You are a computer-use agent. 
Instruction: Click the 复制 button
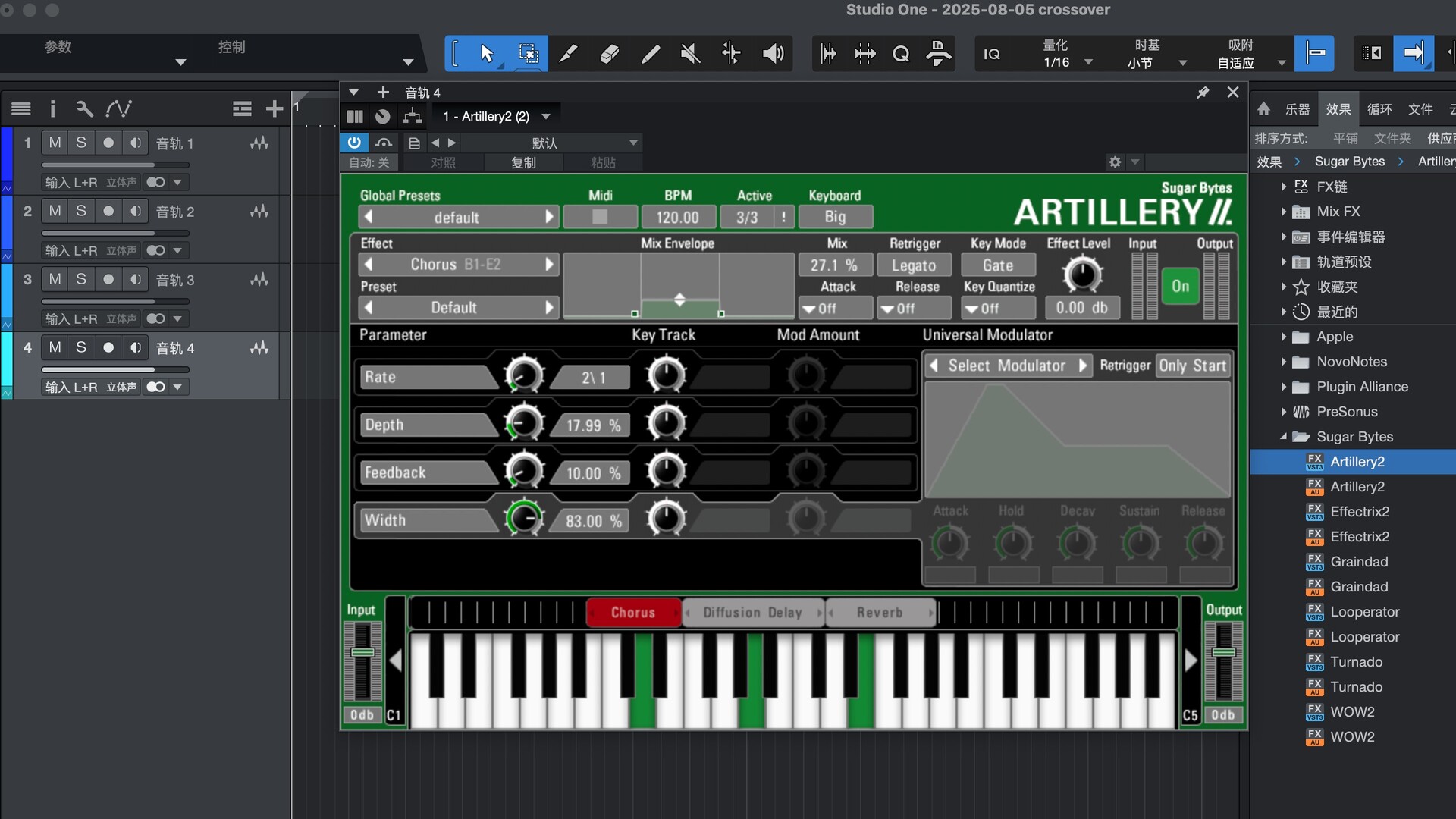pyautogui.click(x=523, y=162)
